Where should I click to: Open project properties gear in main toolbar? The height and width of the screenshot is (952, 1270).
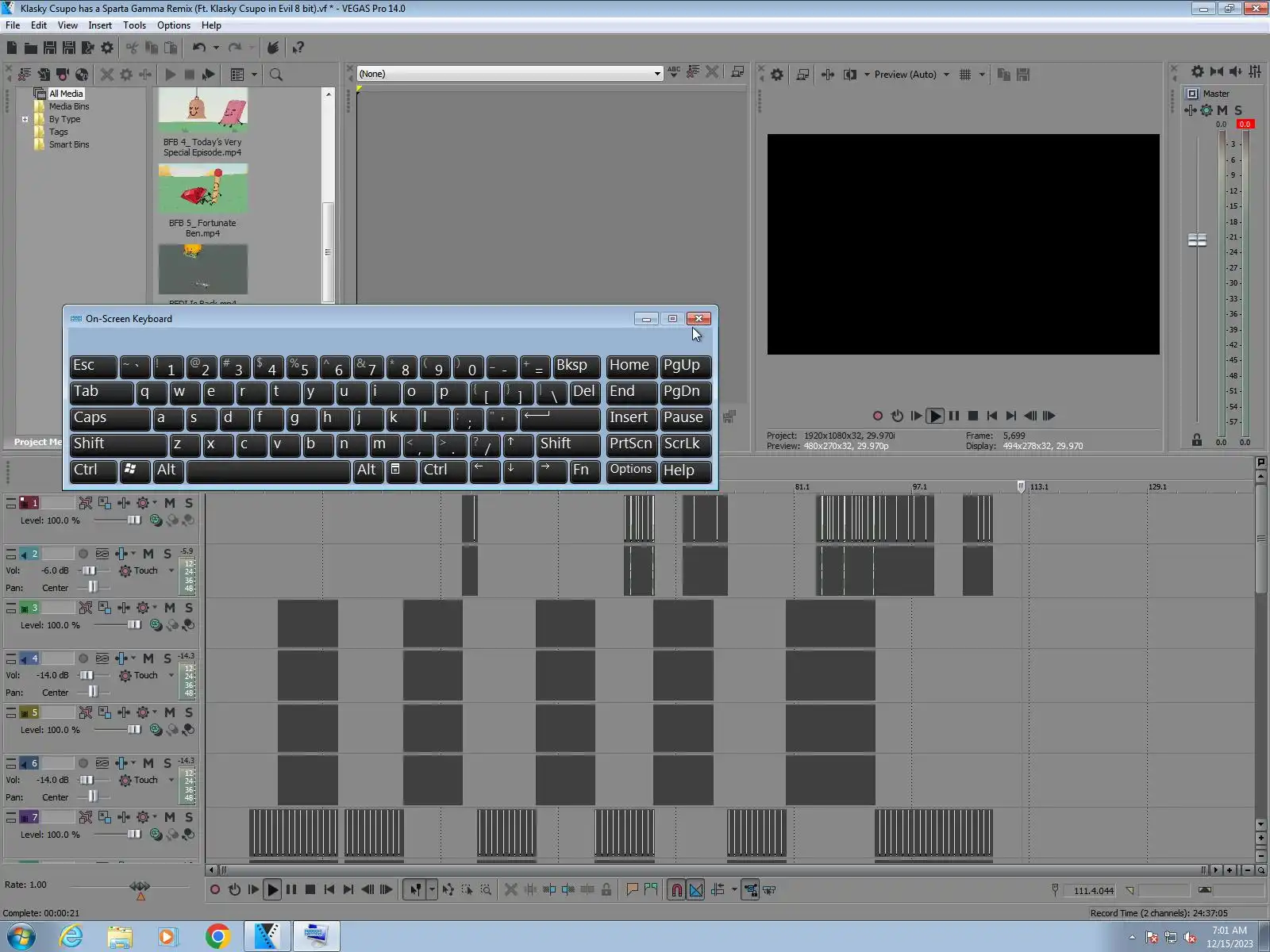click(x=107, y=48)
